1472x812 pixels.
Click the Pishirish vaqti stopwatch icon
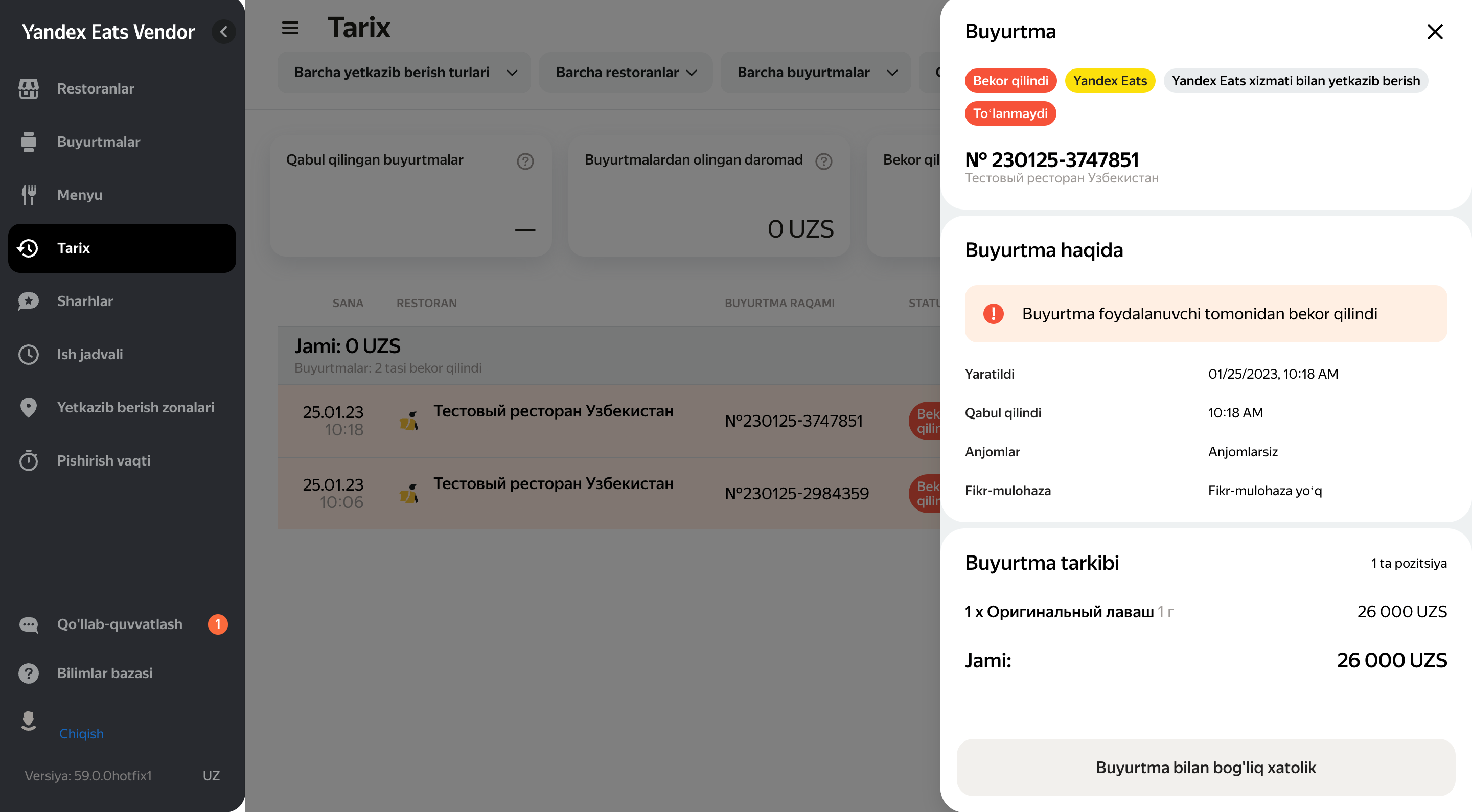tap(28, 460)
